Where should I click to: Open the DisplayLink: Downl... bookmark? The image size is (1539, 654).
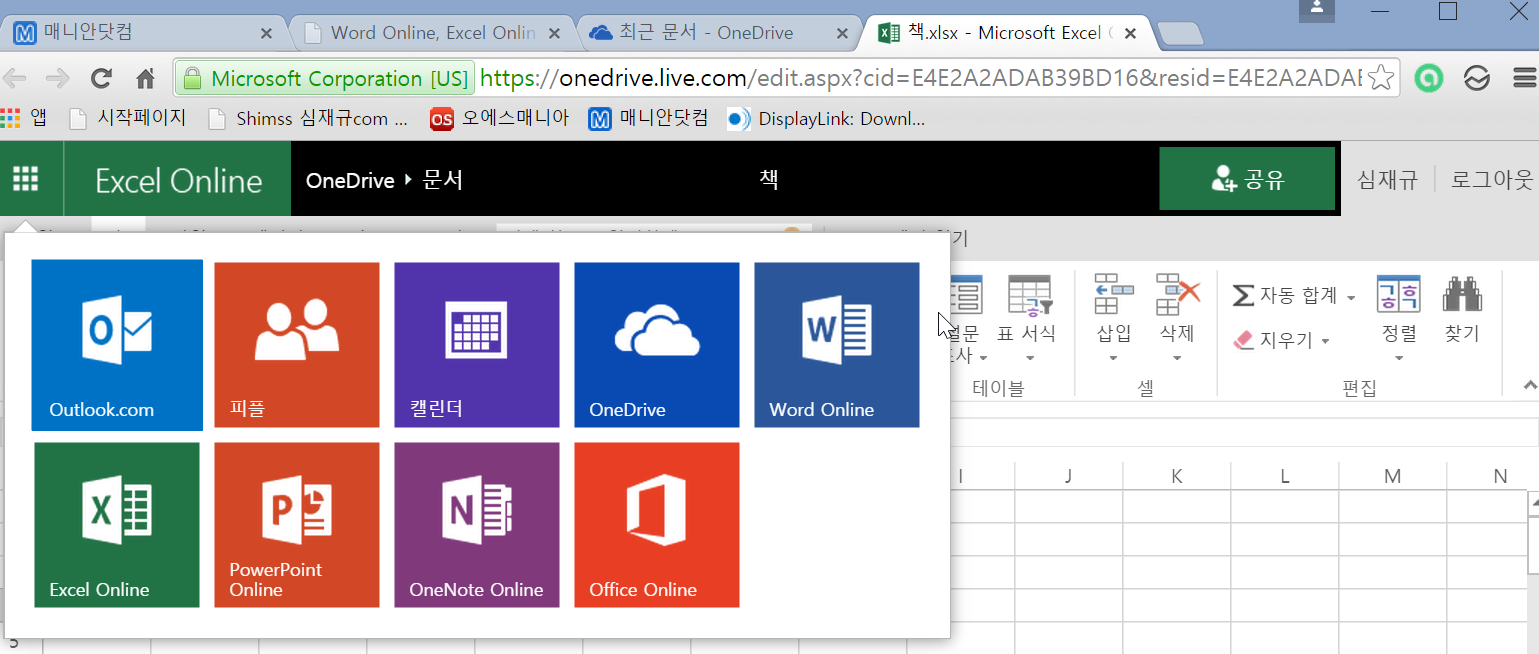click(826, 119)
